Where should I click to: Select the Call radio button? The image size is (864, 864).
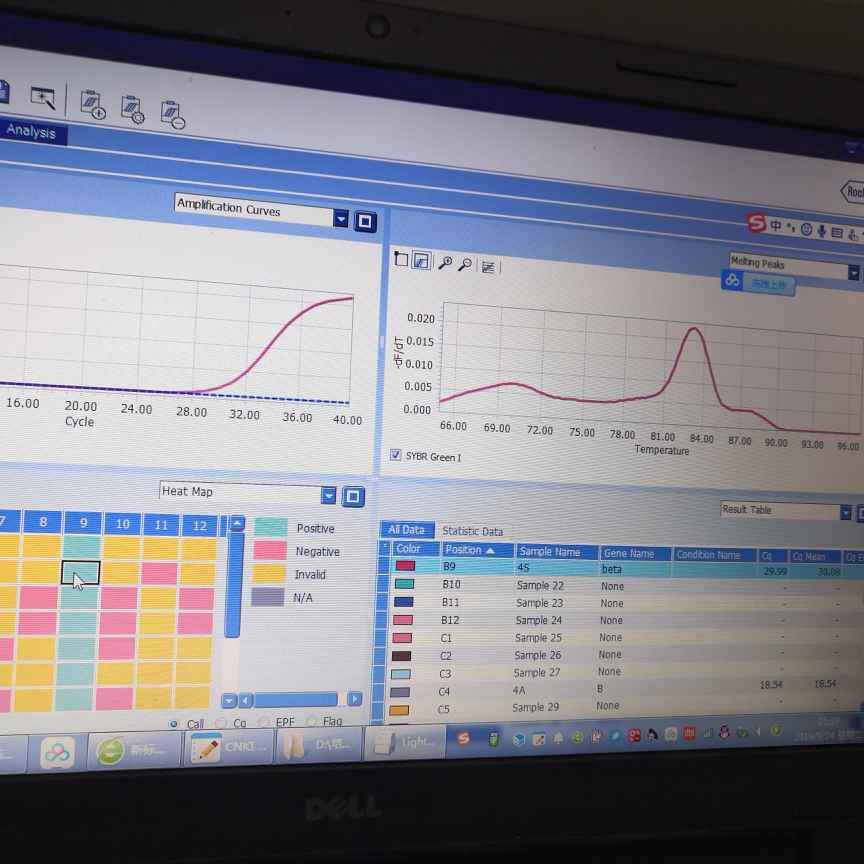tap(174, 723)
